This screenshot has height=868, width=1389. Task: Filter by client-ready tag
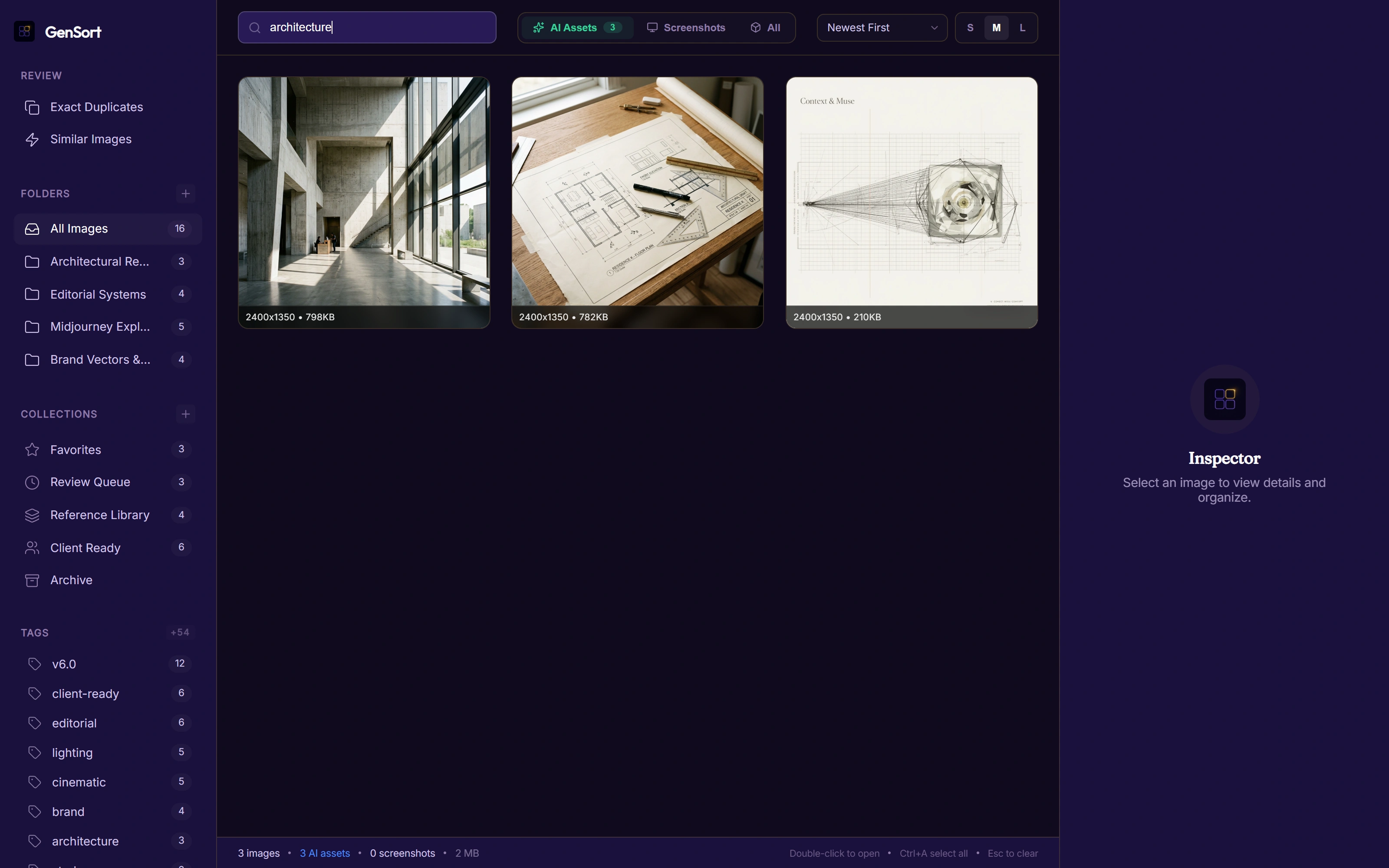[108, 694]
